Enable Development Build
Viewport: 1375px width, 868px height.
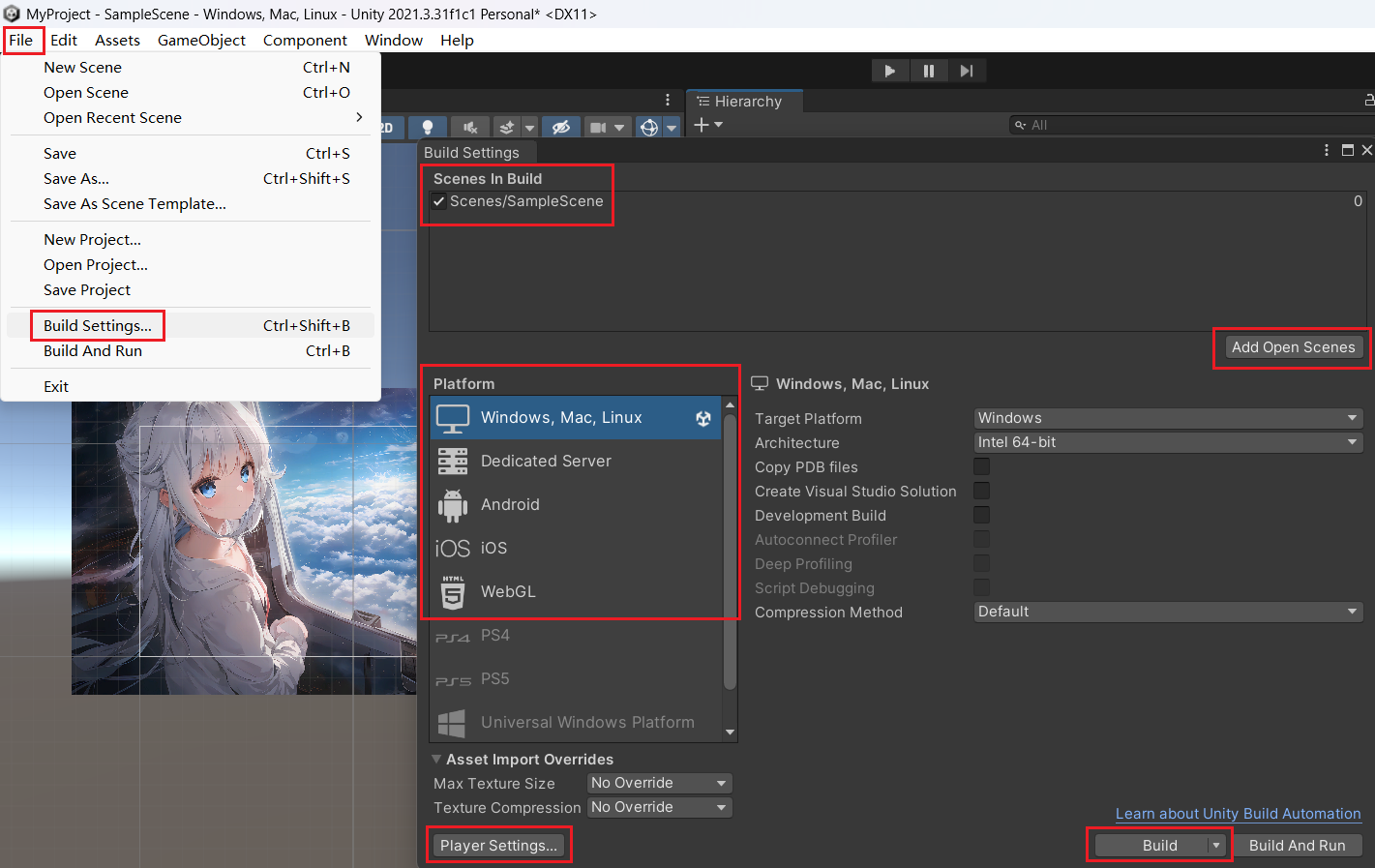[981, 514]
